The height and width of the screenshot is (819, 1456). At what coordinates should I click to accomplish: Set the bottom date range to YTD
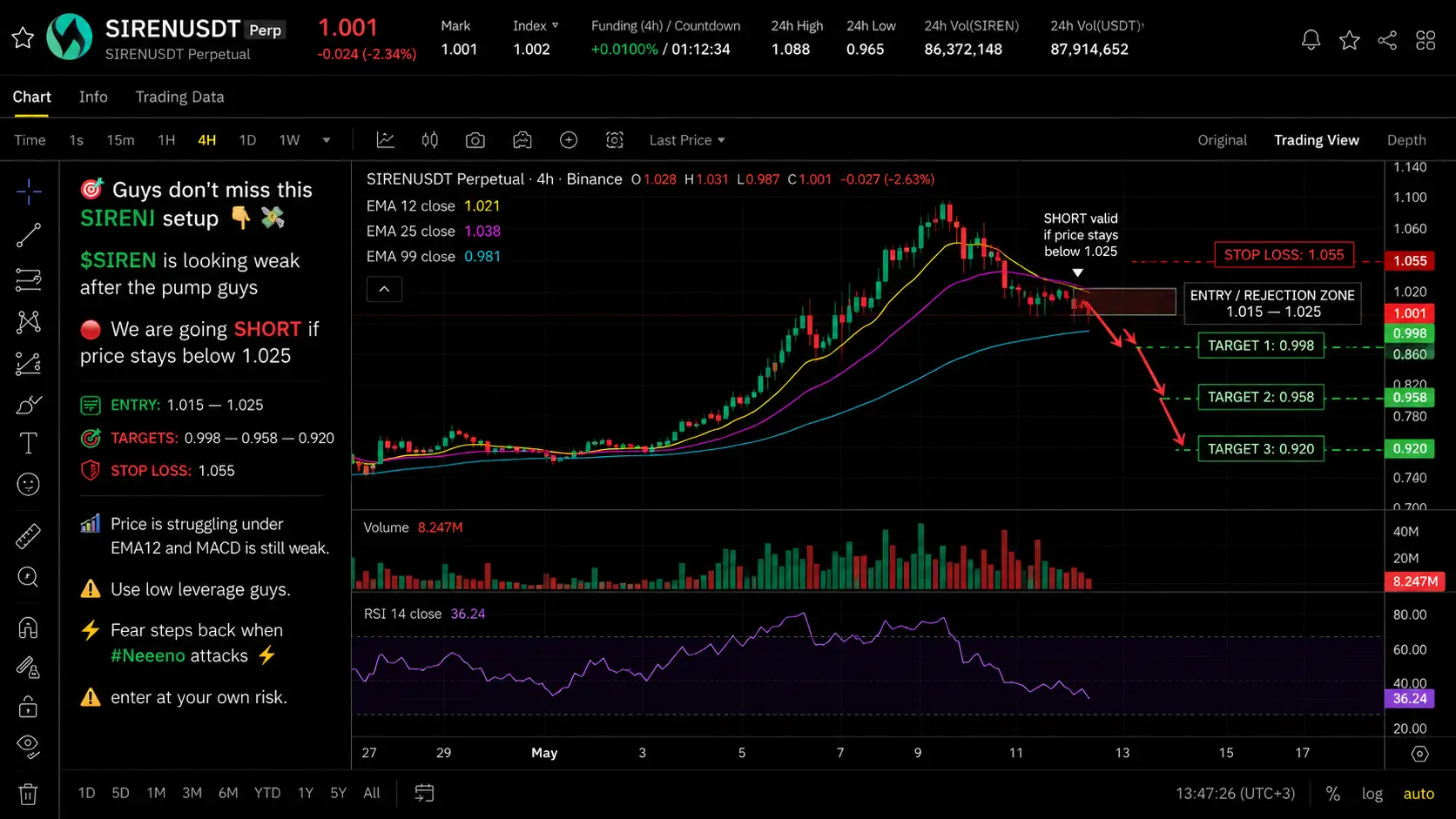pyautogui.click(x=267, y=793)
